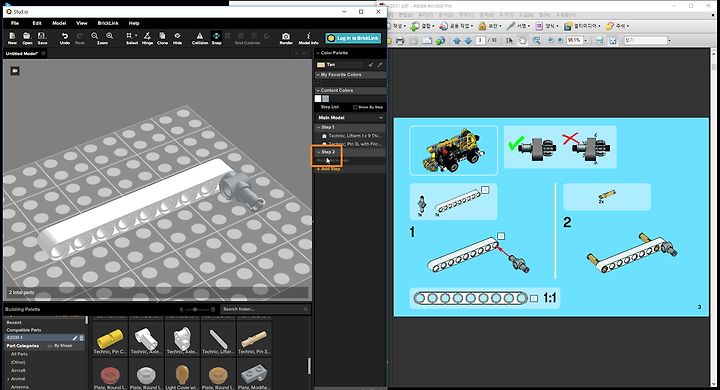Select Technic Liftarm 1 x 9 in Step 1

351,136
